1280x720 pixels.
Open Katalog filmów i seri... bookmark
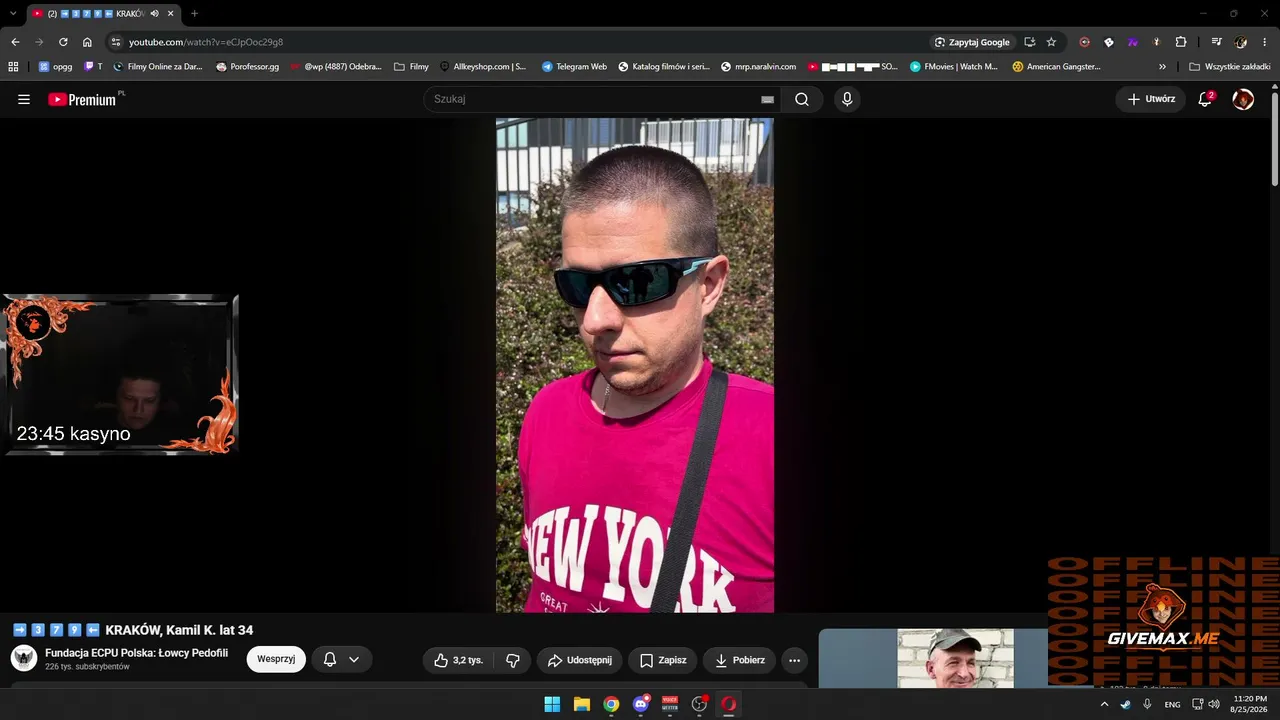(x=664, y=67)
